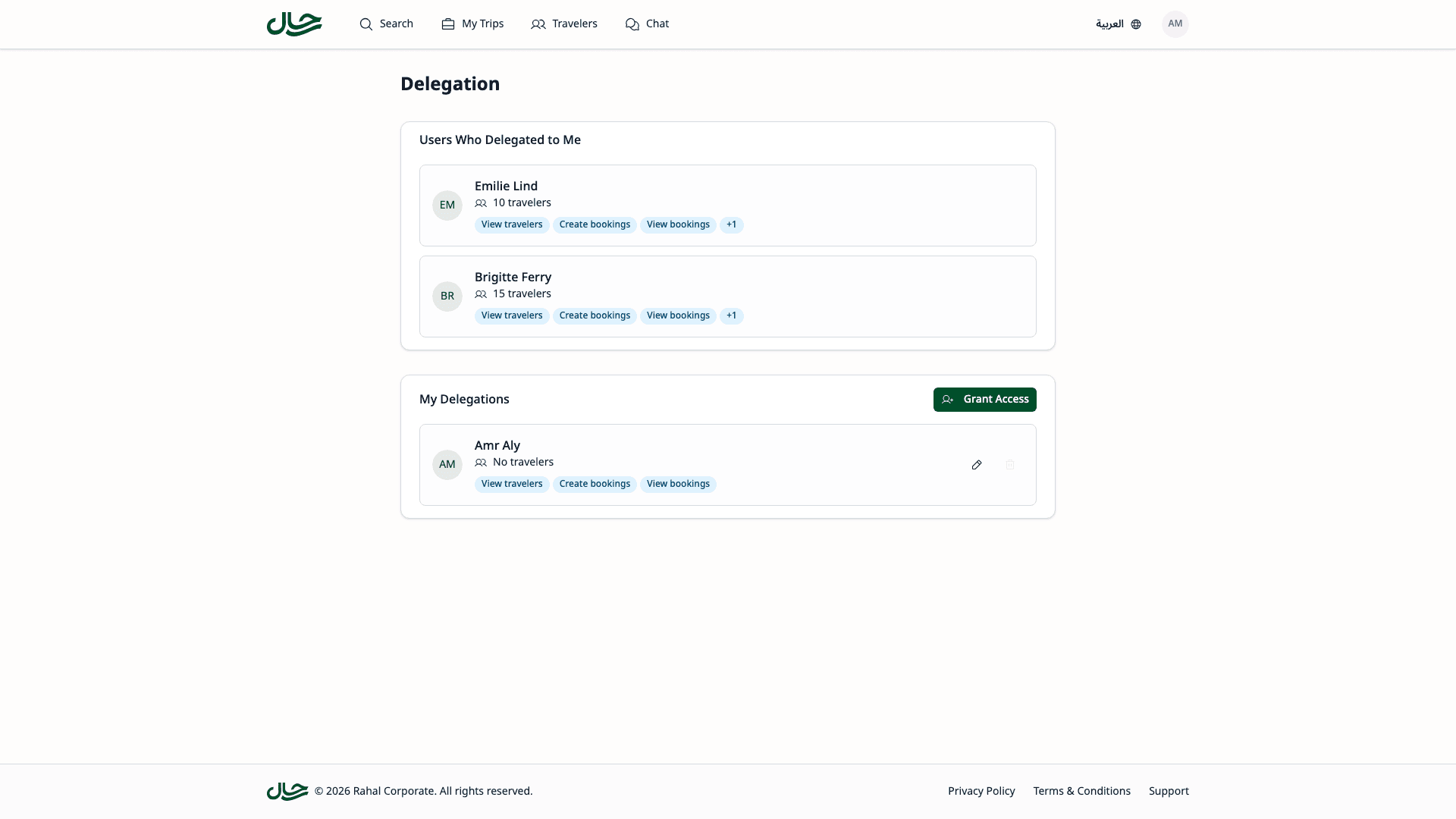The height and width of the screenshot is (819, 1456).
Task: Click the BR avatar for Brigitte Ferry
Action: point(447,297)
